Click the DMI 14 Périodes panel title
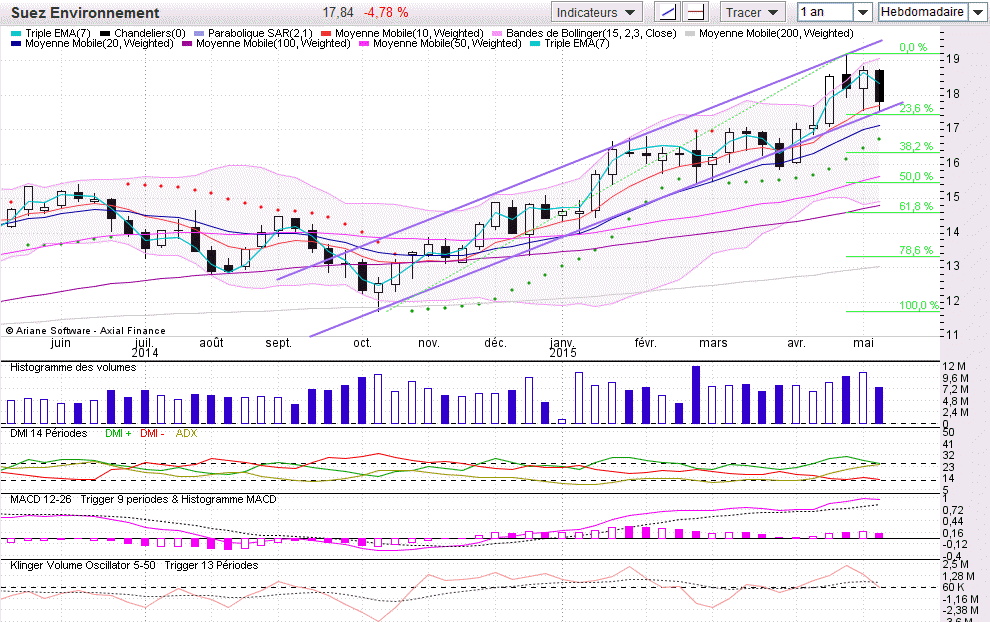 [49, 434]
